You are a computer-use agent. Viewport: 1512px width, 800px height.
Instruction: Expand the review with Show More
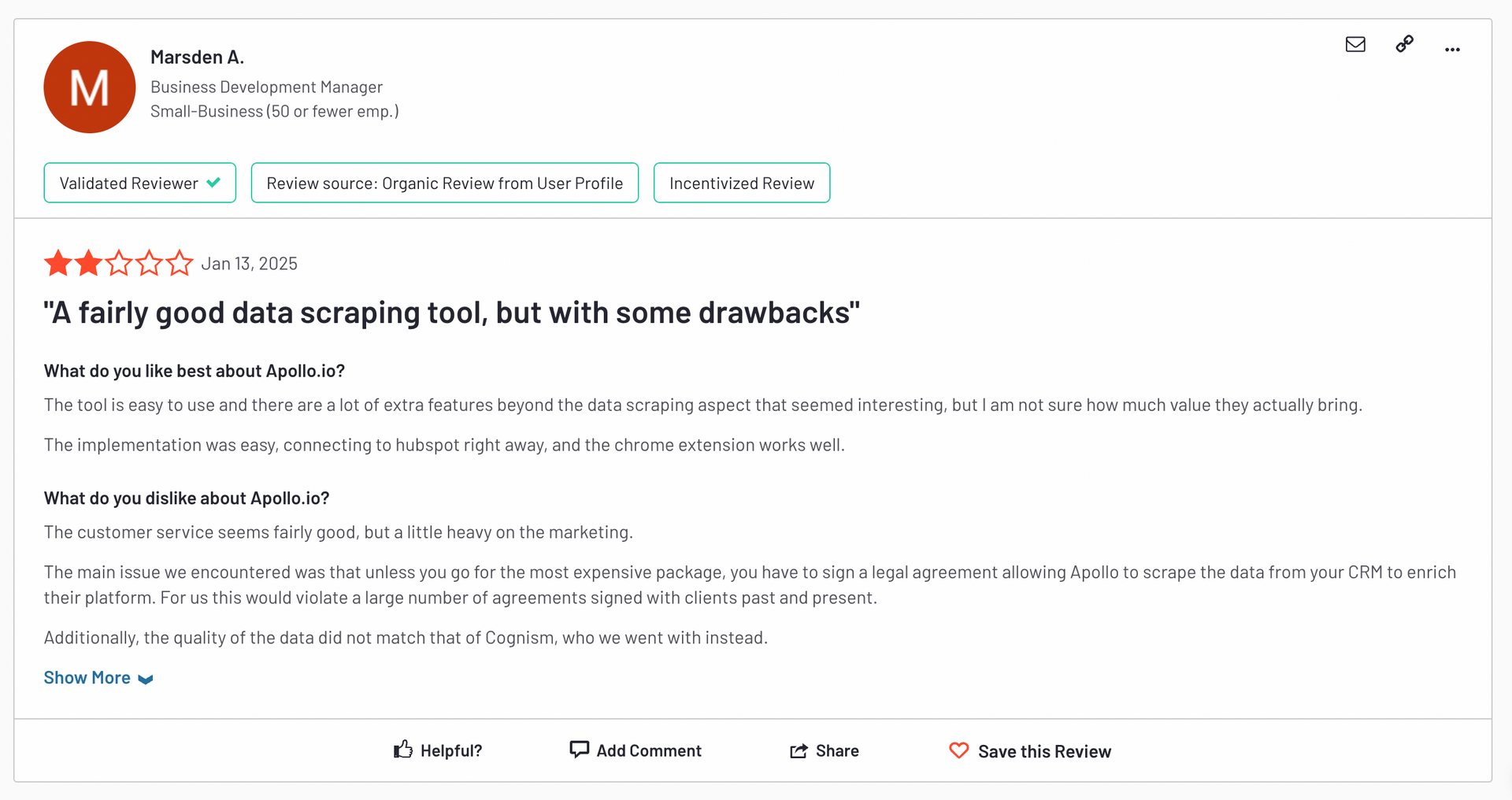[98, 678]
